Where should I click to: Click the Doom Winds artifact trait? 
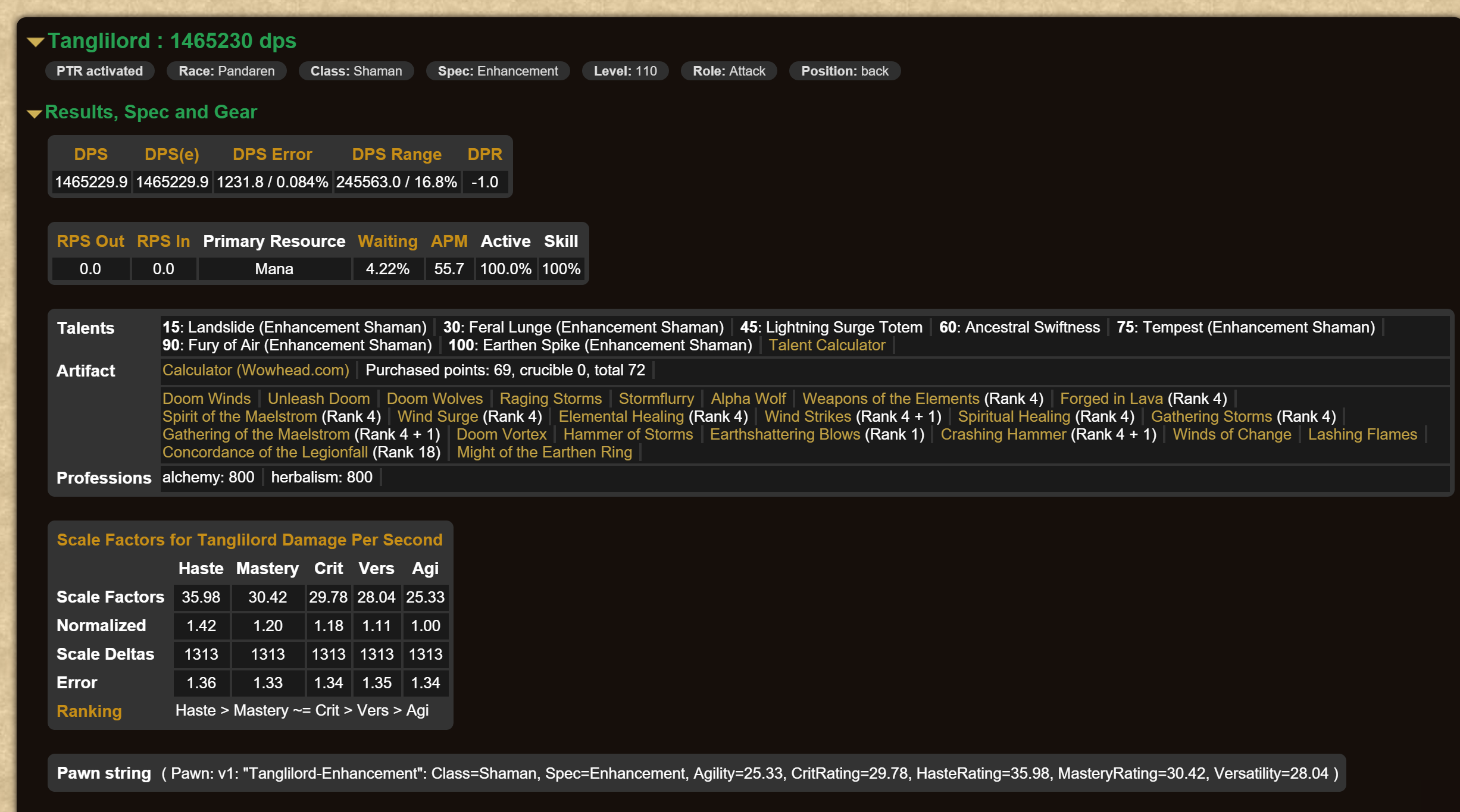(x=206, y=399)
